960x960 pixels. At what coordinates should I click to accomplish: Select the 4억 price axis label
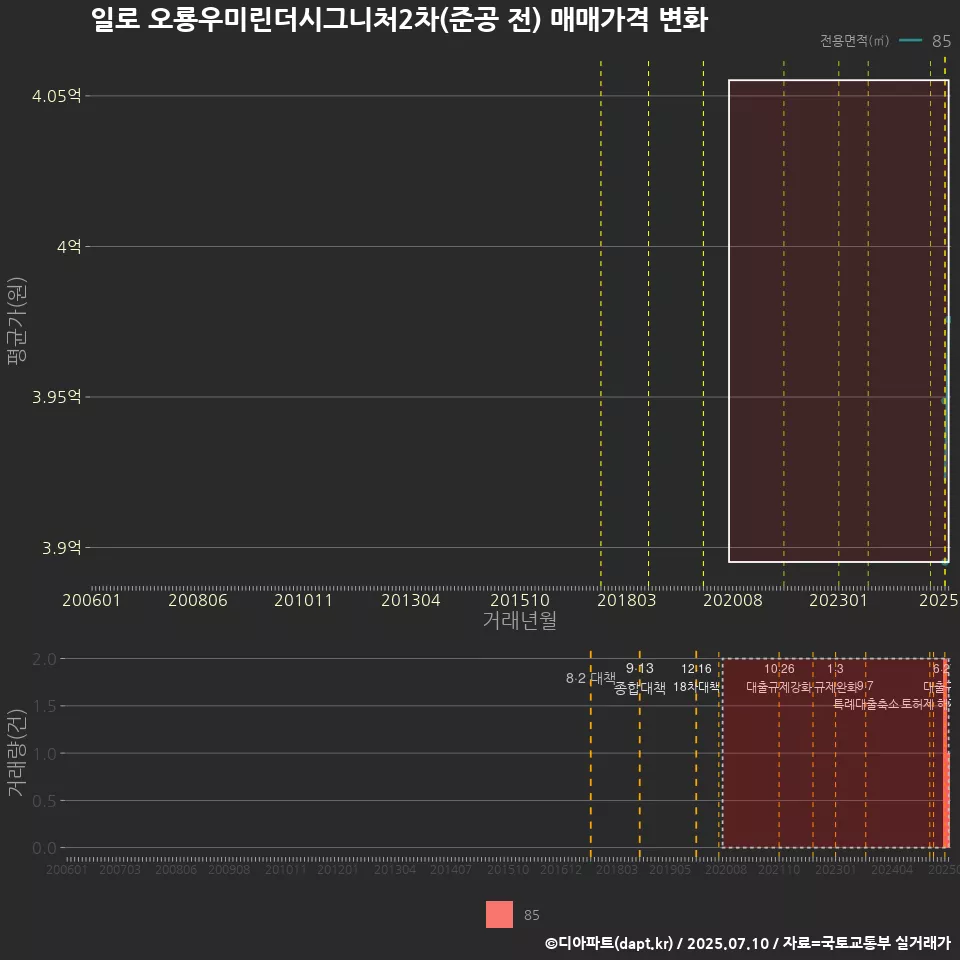click(69, 247)
